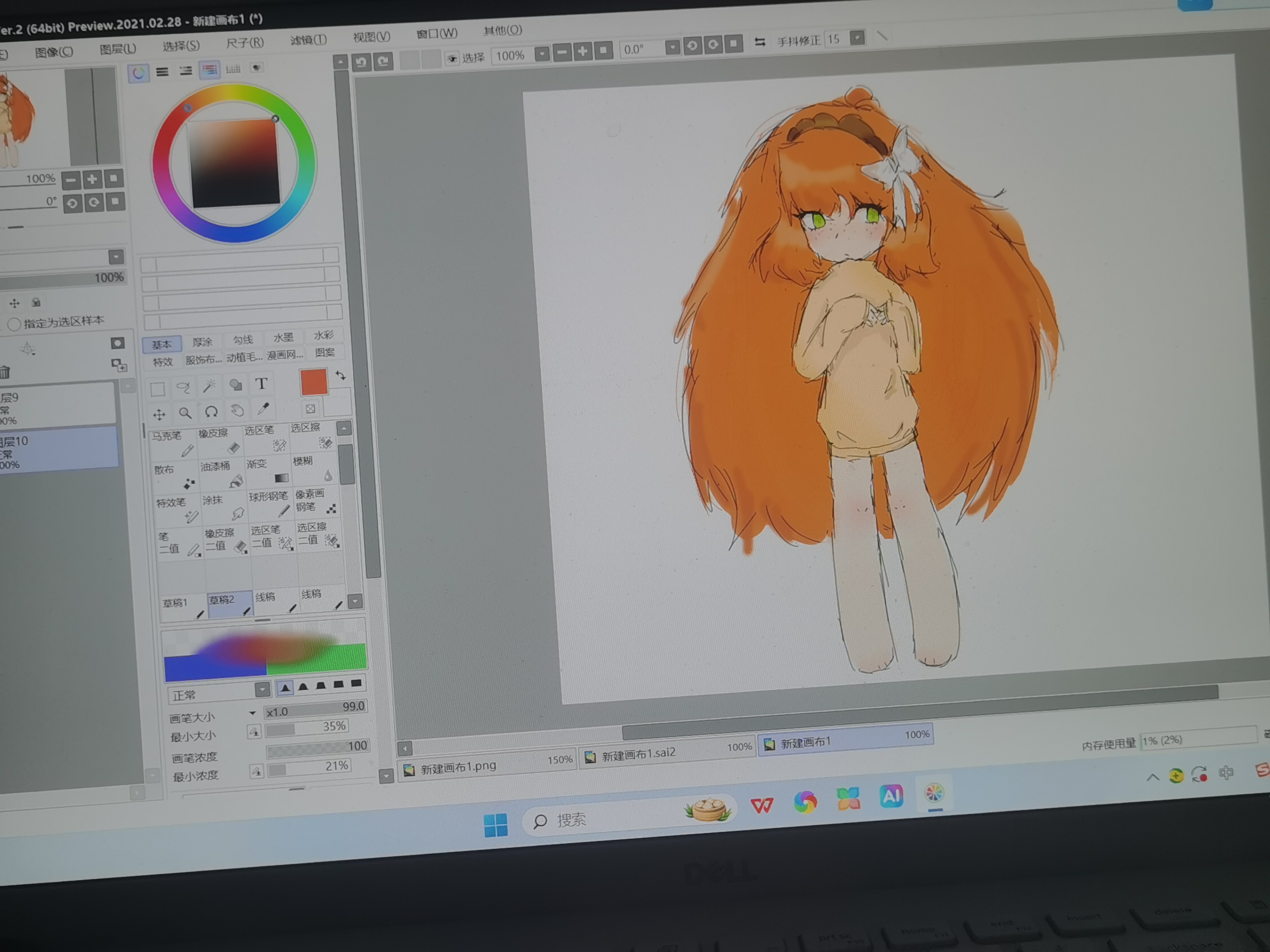Image resolution: width=1270 pixels, height=952 pixels.
Task: Toggle the 选择 selection visibility eye
Action: tap(452, 58)
